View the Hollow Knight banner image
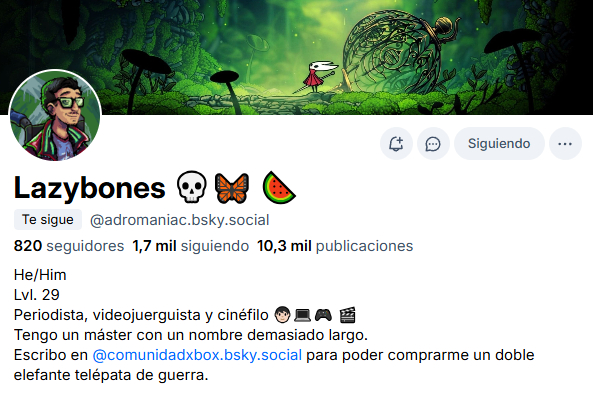593x406 pixels. point(296,57)
